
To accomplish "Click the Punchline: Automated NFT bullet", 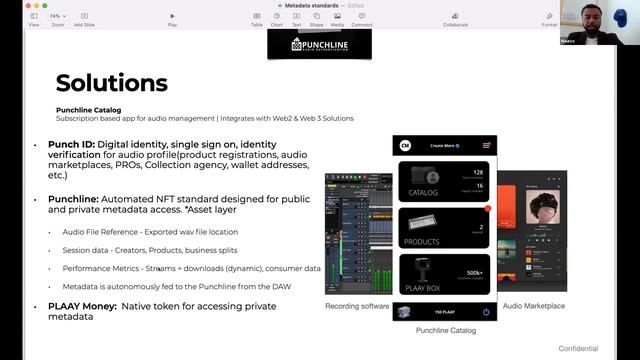I will coord(179,204).
